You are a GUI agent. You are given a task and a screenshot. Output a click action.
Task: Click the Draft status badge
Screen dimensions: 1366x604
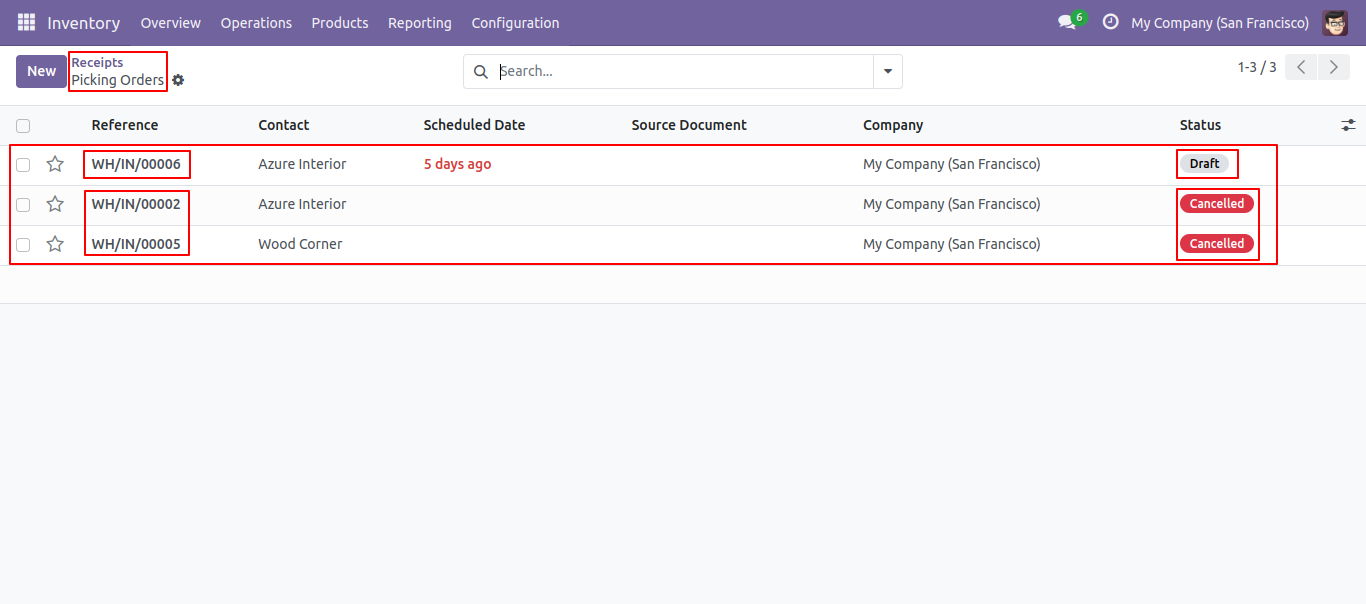coord(1204,164)
